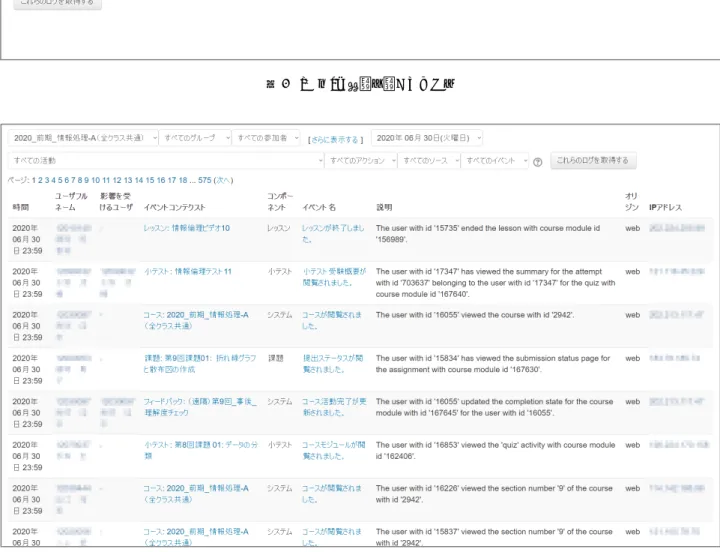Click event name コース活動完了が更新されました
The height and width of the screenshot is (552, 720).
334,407
